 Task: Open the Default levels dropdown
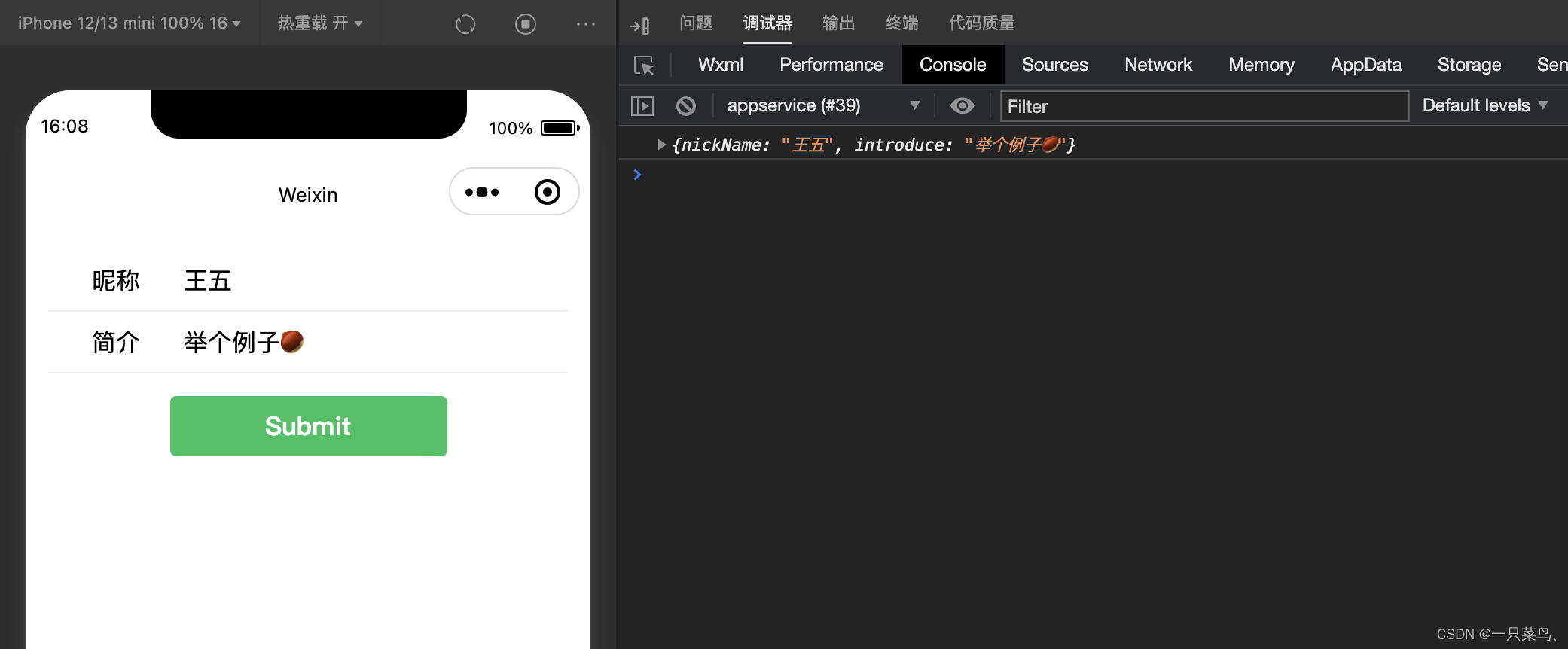click(1484, 105)
